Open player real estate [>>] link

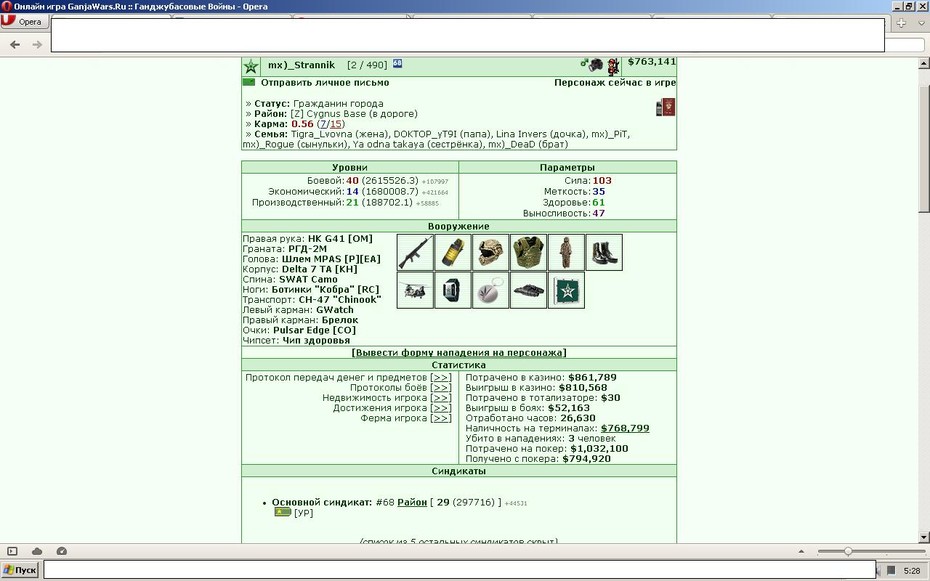tap(441, 398)
